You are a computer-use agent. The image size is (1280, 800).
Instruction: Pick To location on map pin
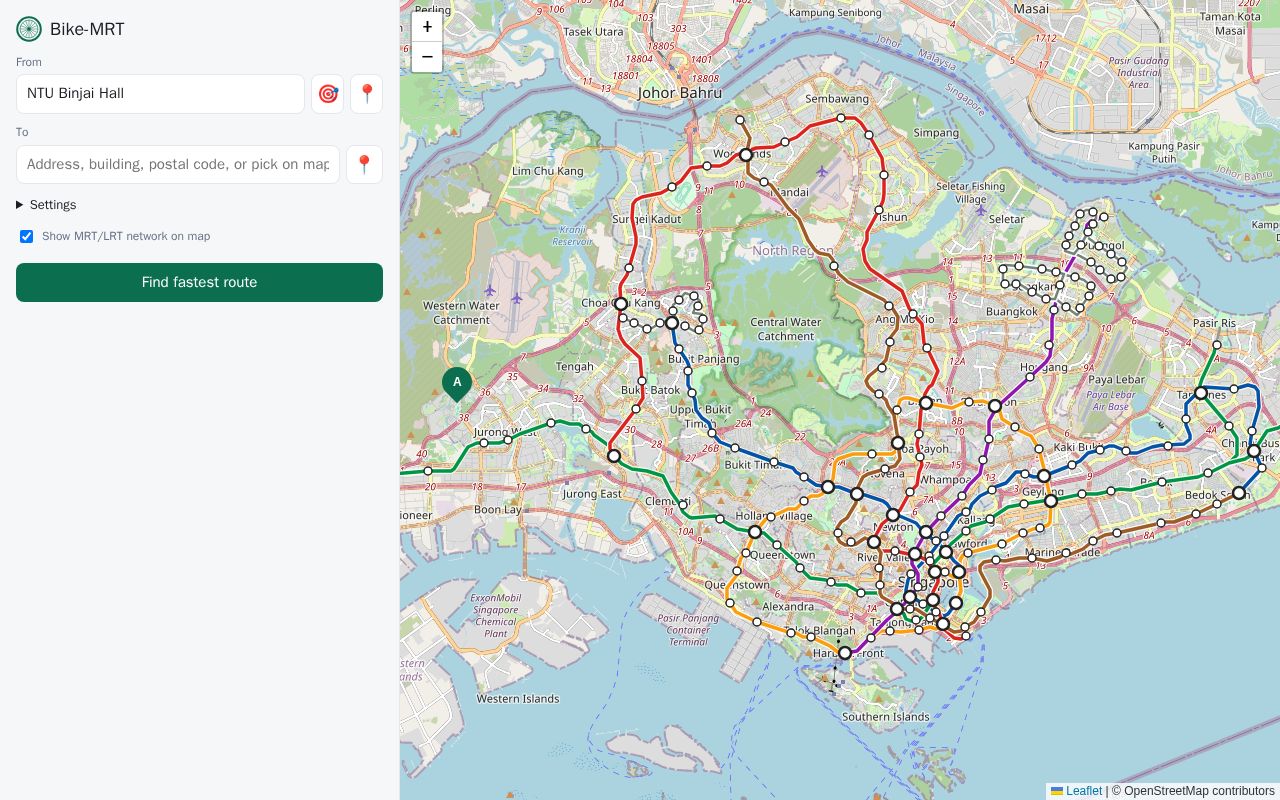click(365, 164)
